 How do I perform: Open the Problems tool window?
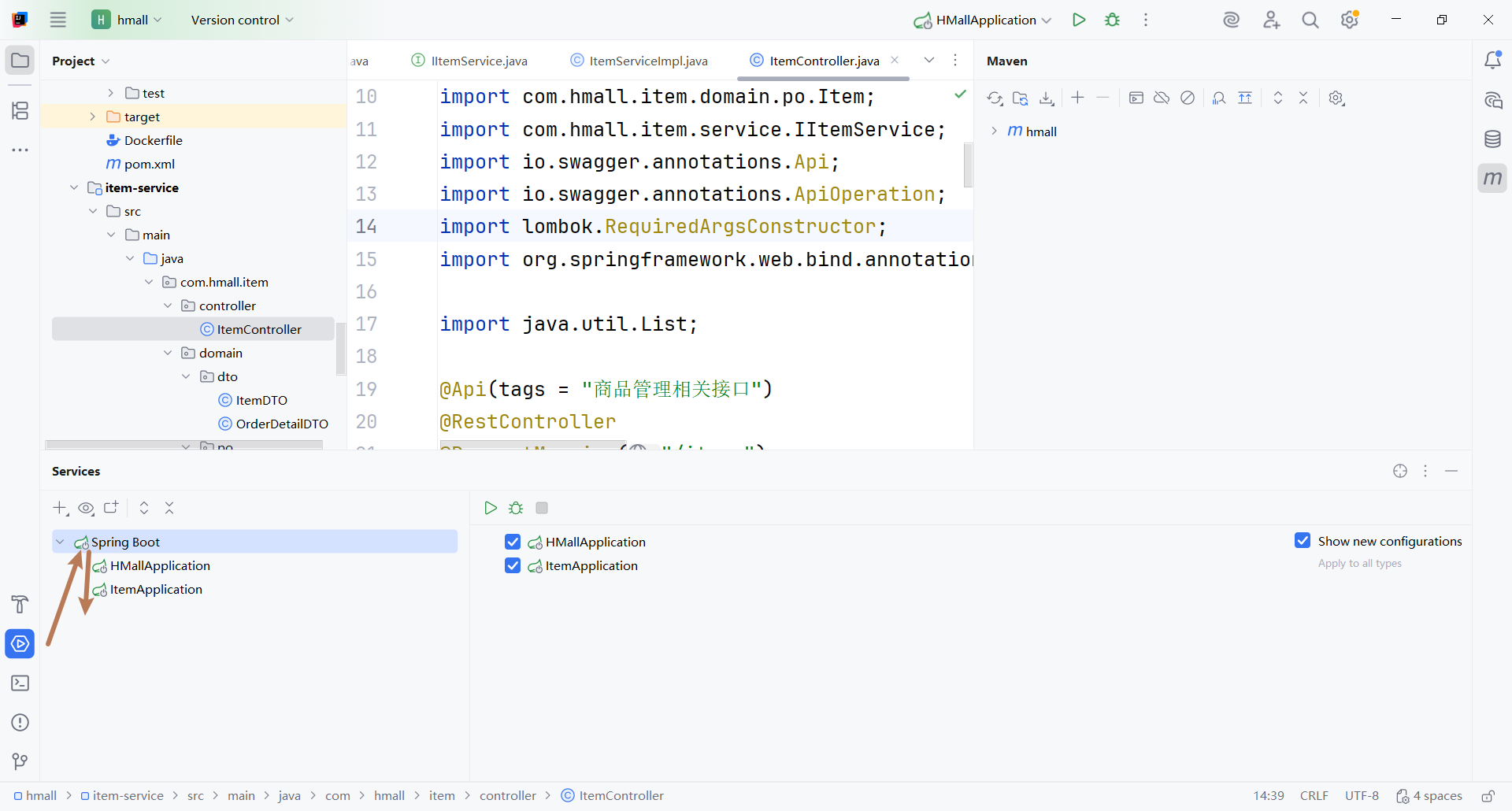pos(20,723)
